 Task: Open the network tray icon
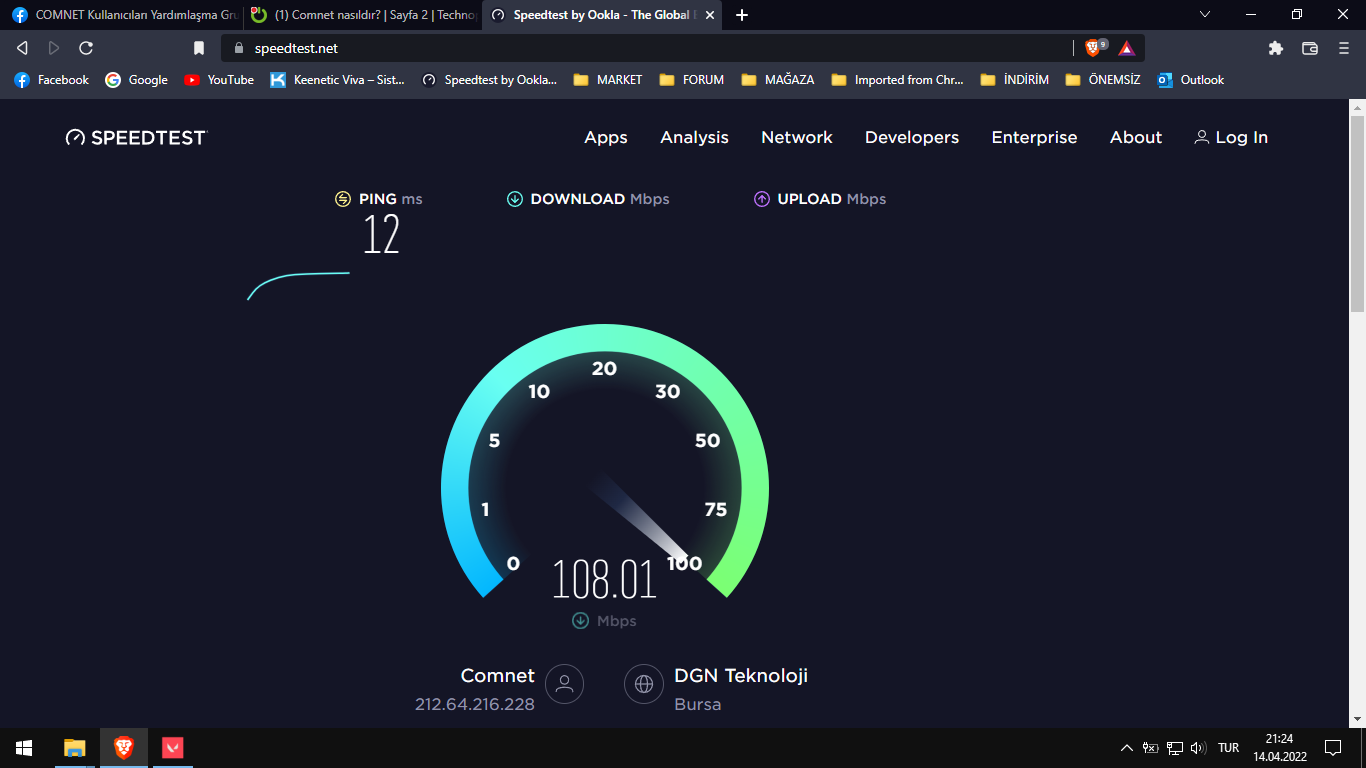click(x=1175, y=748)
